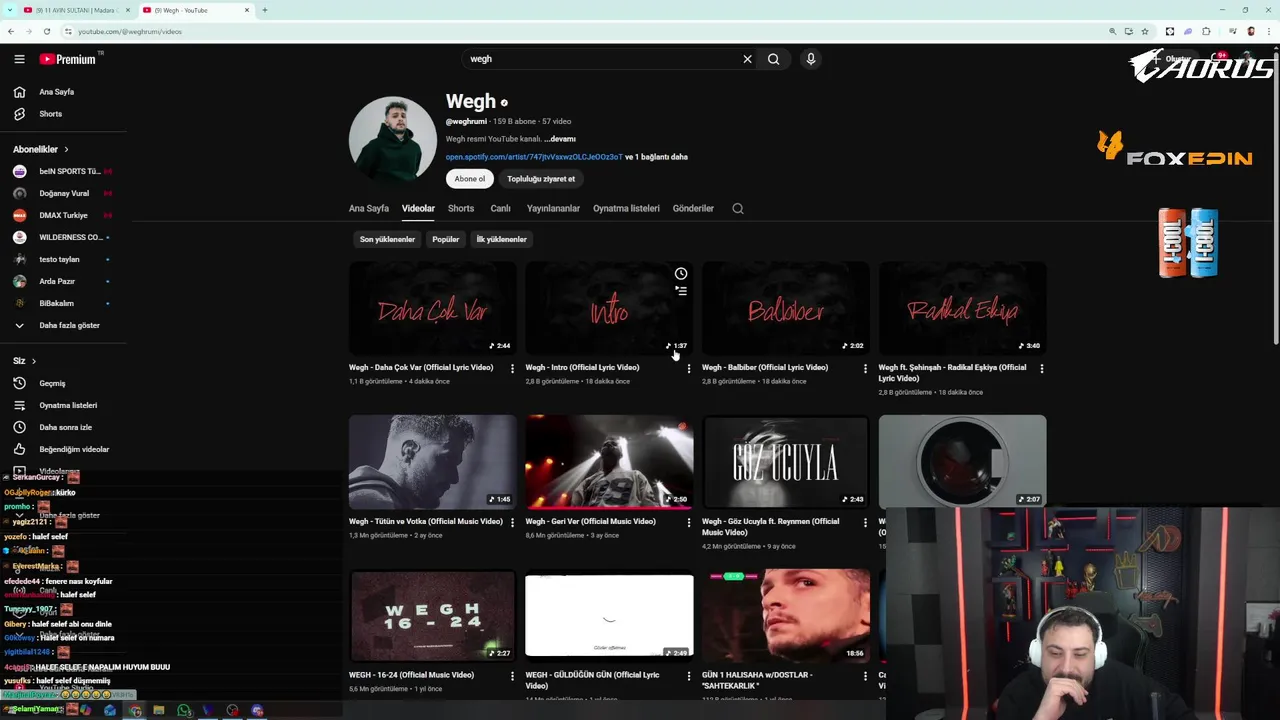
Task: Add Intro video to watch later
Action: (681, 274)
